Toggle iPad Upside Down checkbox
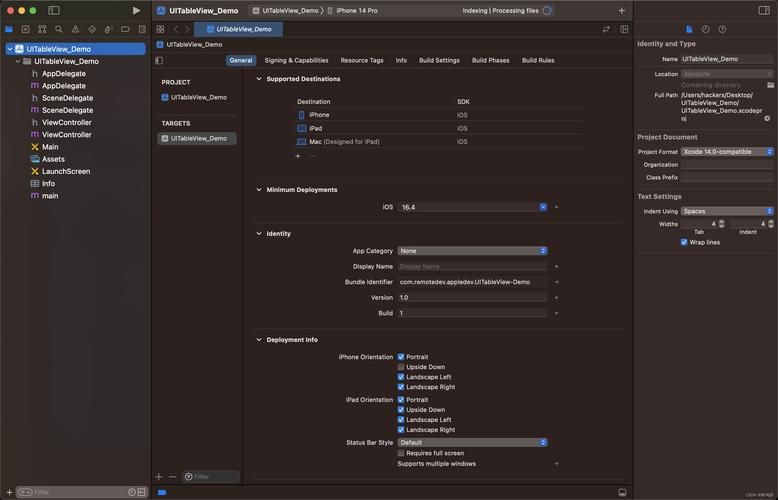Image resolution: width=778 pixels, height=500 pixels. pyautogui.click(x=401, y=410)
